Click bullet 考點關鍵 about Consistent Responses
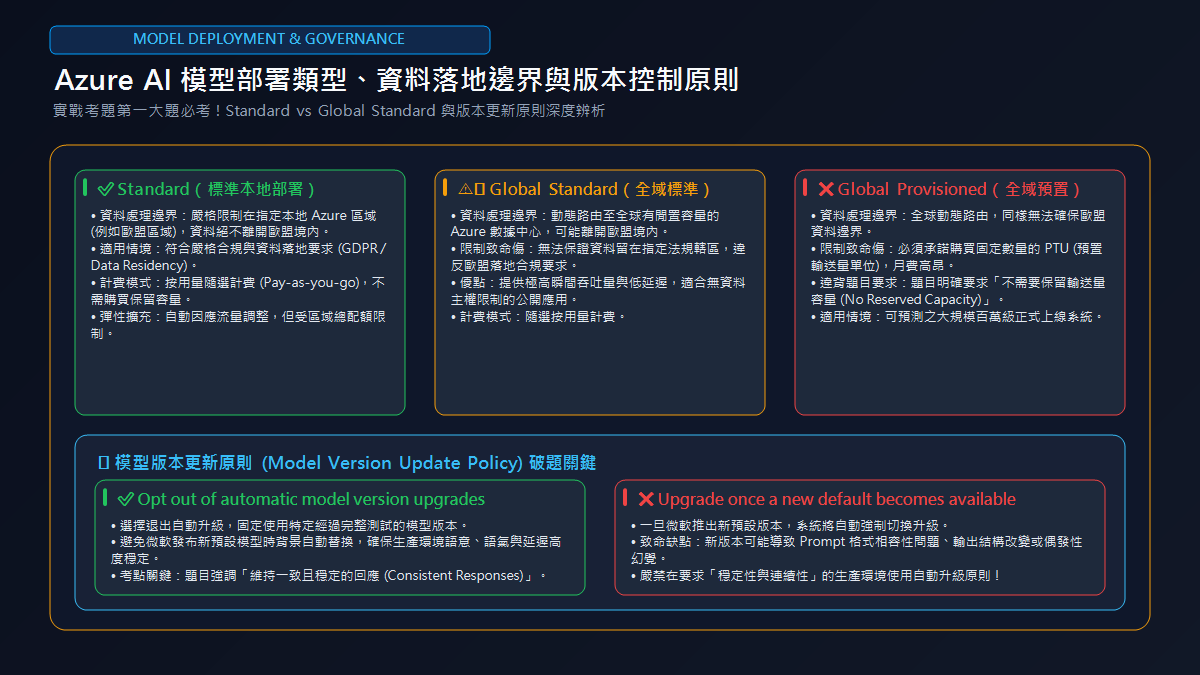 click(329, 576)
